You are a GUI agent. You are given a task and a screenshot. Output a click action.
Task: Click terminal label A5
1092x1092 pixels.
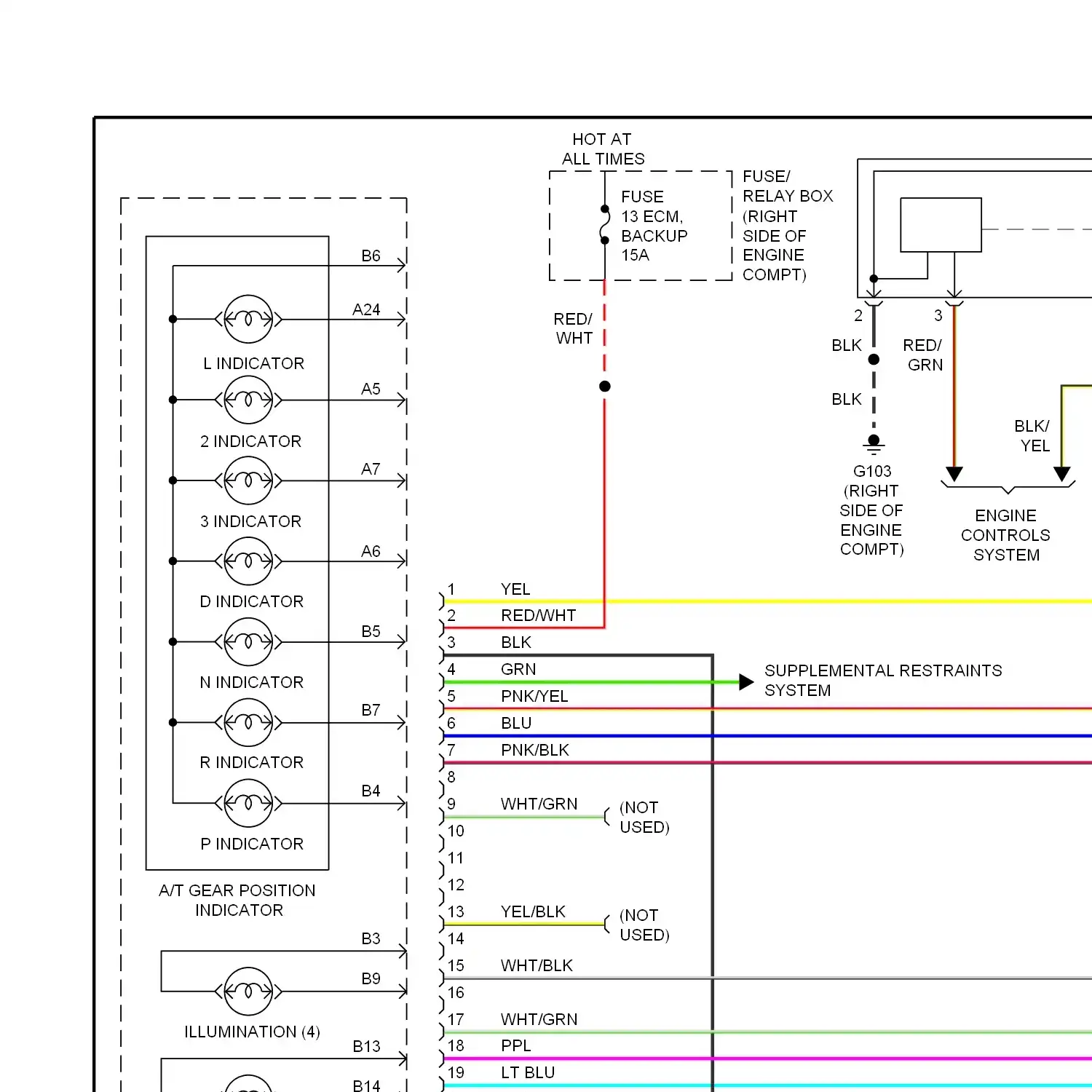pos(371,389)
